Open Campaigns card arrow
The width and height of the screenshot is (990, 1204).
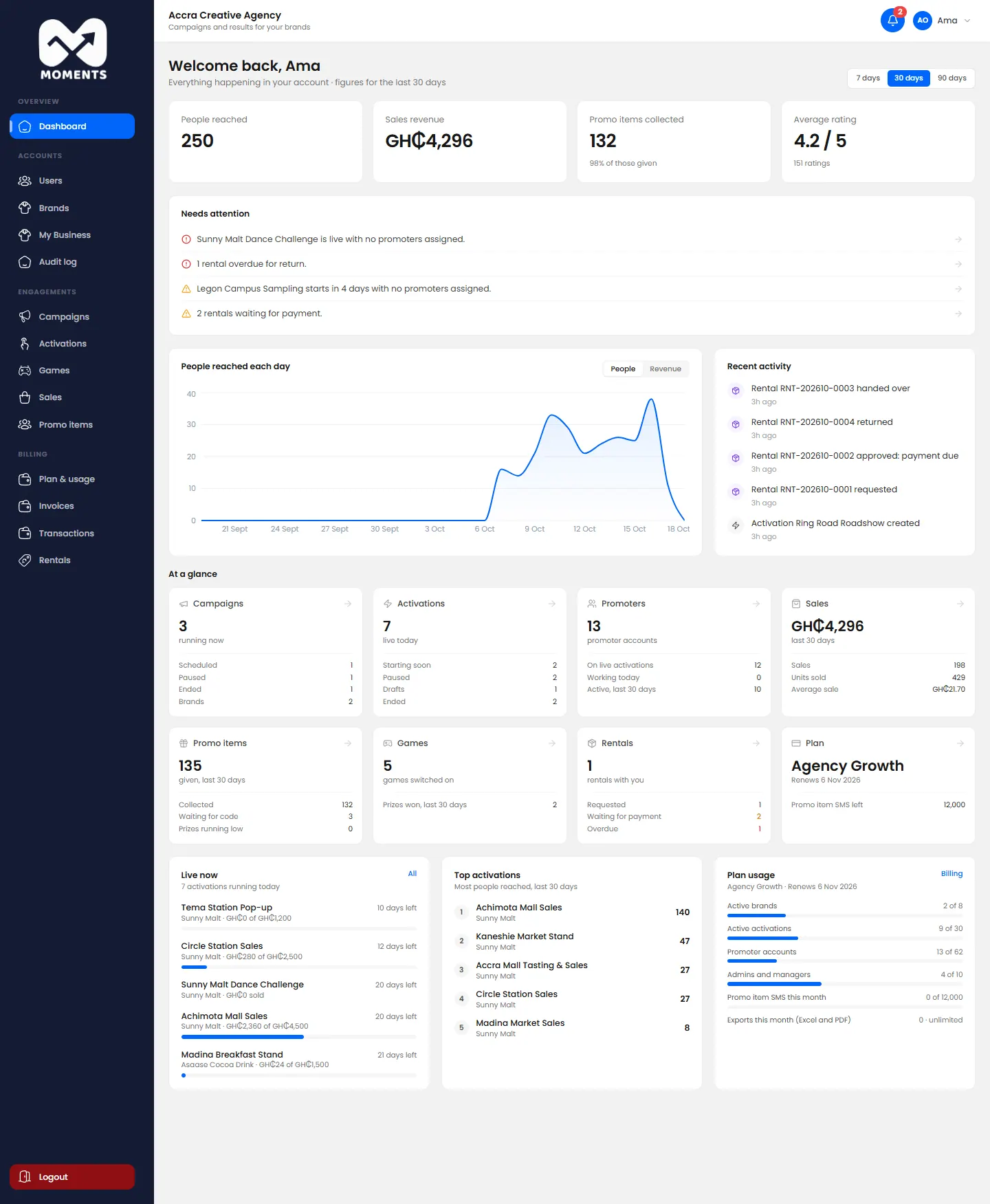pyautogui.click(x=348, y=604)
